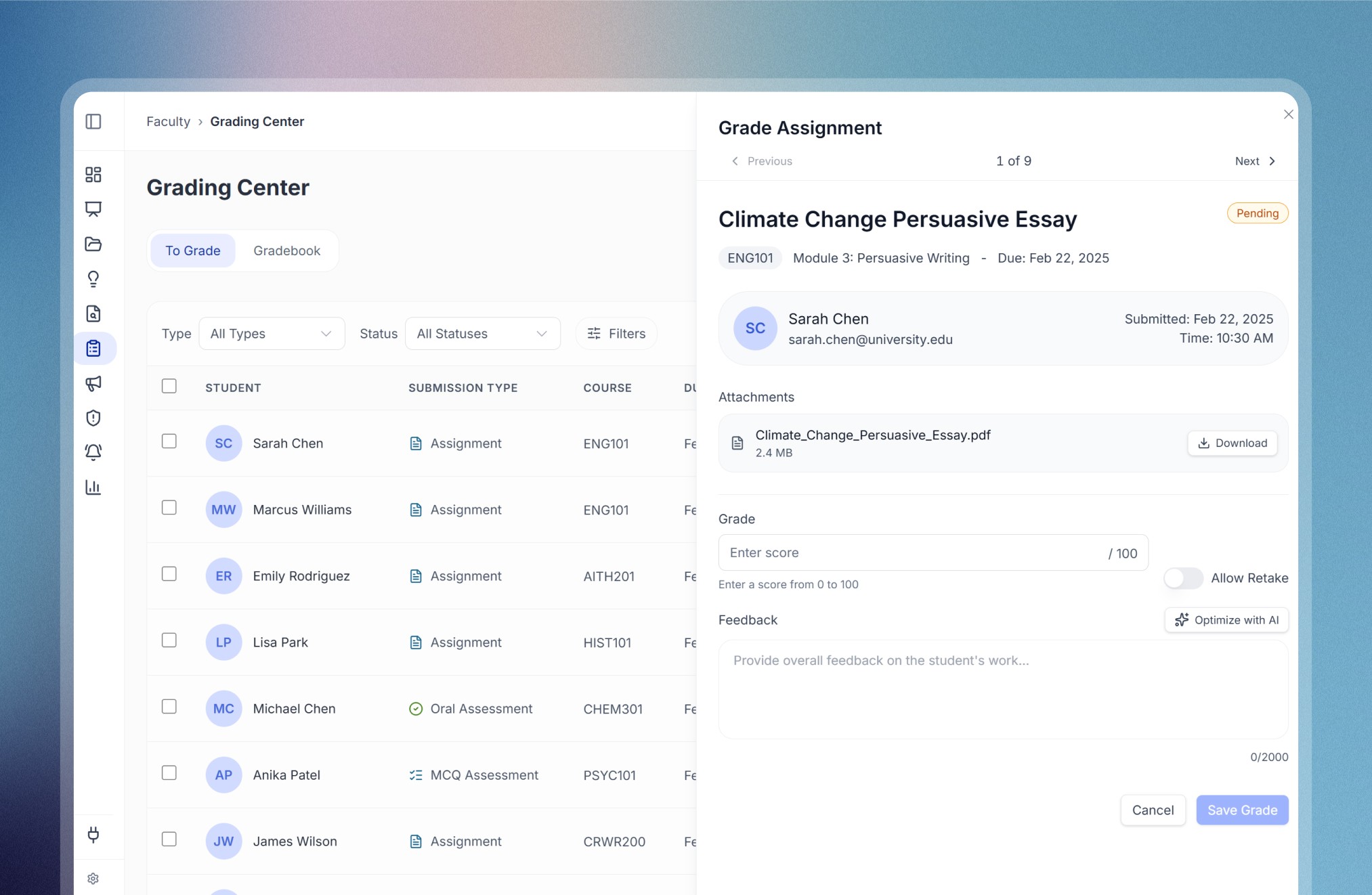Open the folder icon in sidebar
The image size is (1372, 895).
tap(93, 244)
